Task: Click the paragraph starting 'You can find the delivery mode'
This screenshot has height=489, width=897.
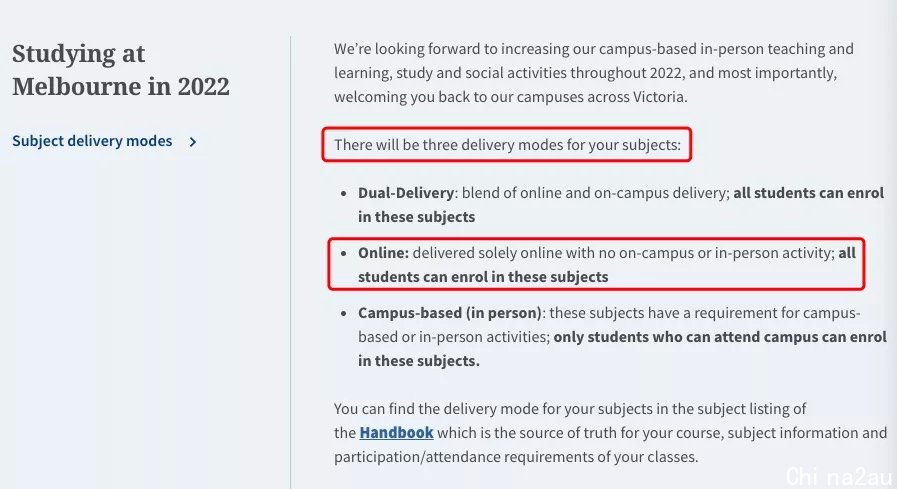Action: tap(610, 433)
